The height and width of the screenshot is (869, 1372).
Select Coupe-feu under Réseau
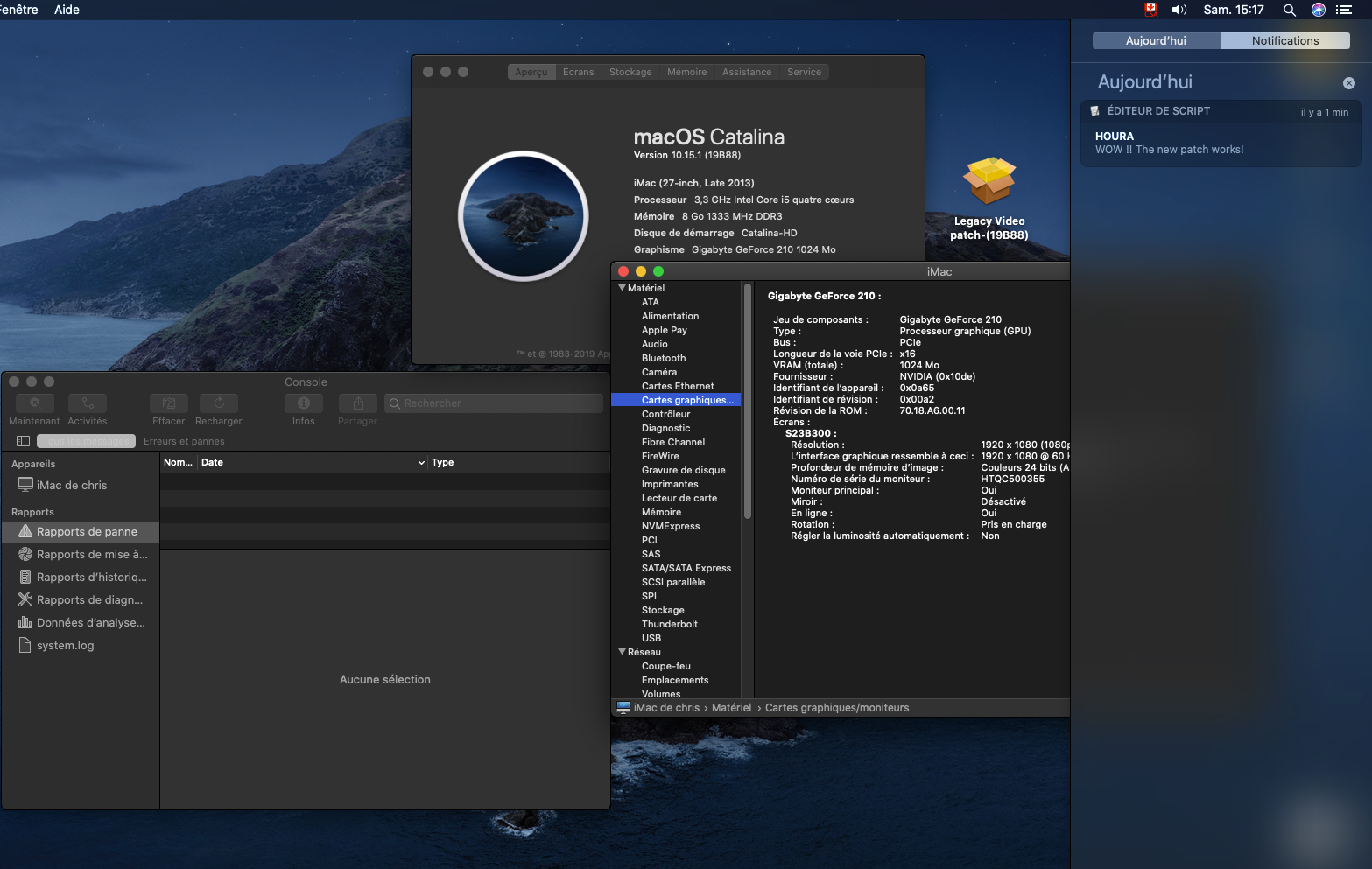tap(666, 666)
